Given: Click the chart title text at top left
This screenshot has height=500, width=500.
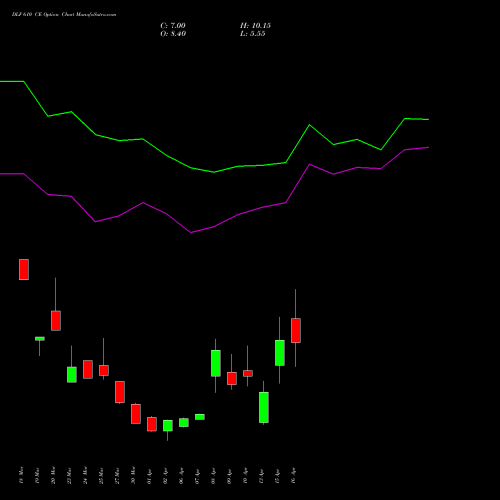Looking at the screenshot, I should point(64,15).
